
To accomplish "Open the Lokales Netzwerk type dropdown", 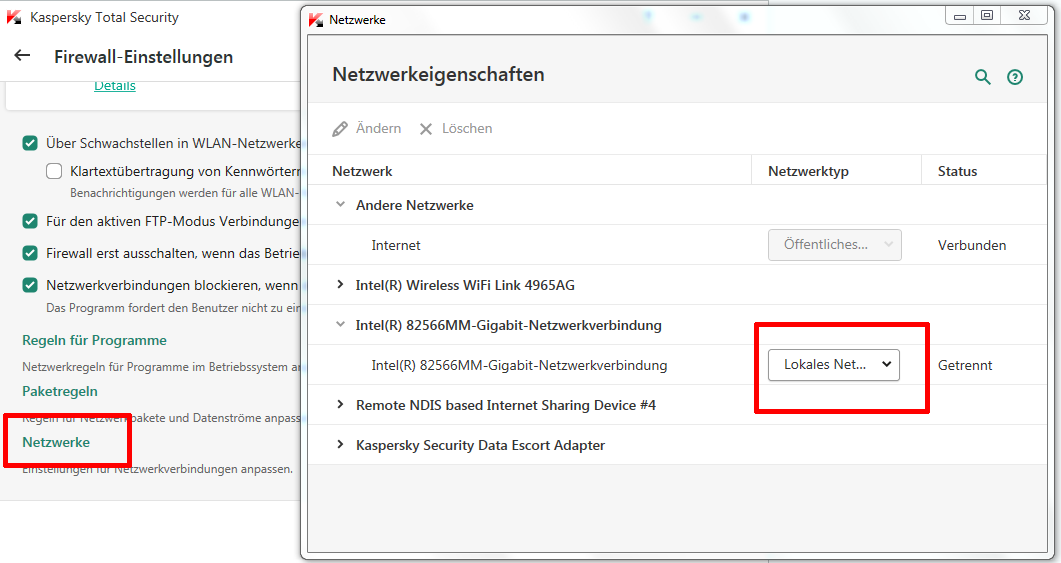I will click(834, 365).
